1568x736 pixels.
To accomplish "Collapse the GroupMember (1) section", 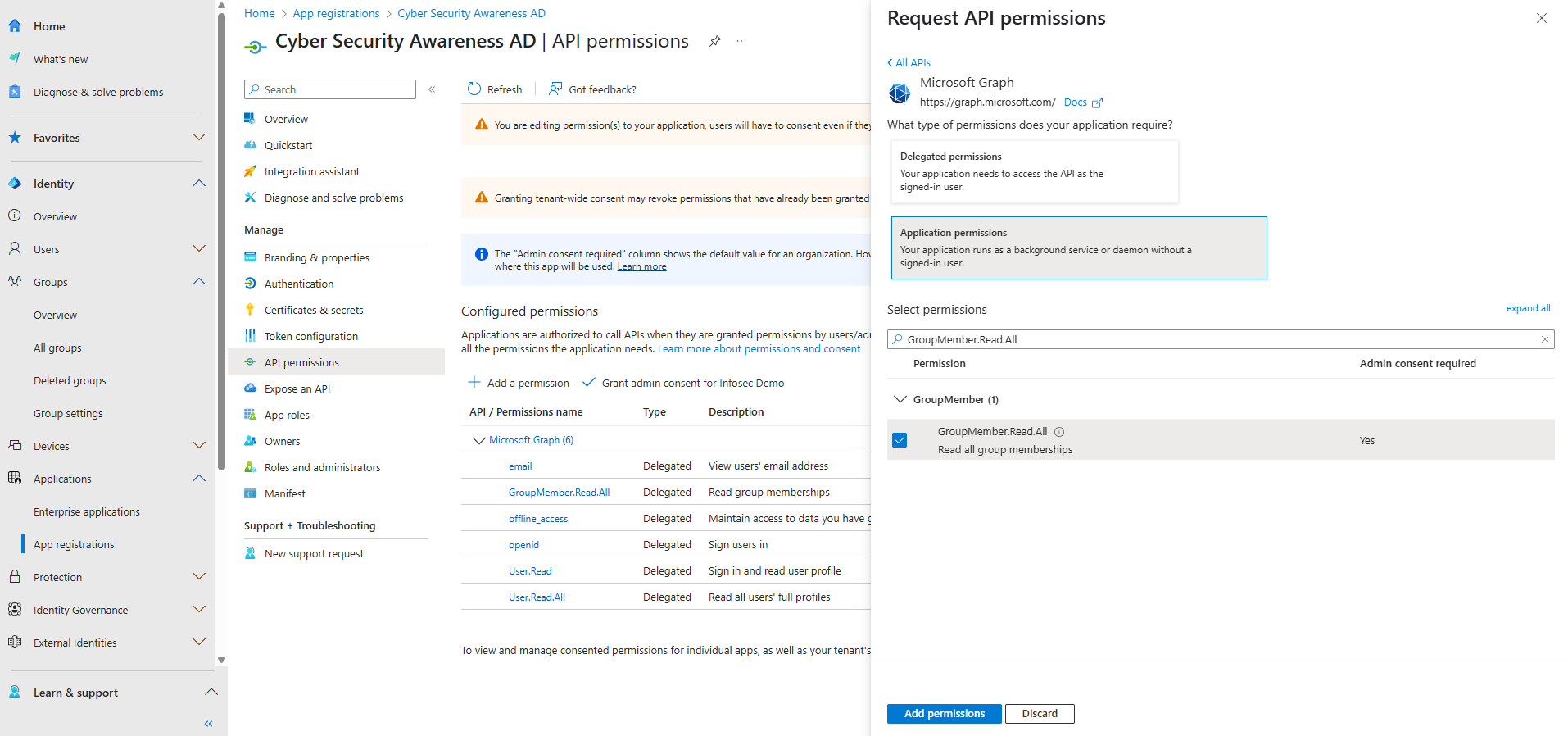I will coord(900,399).
